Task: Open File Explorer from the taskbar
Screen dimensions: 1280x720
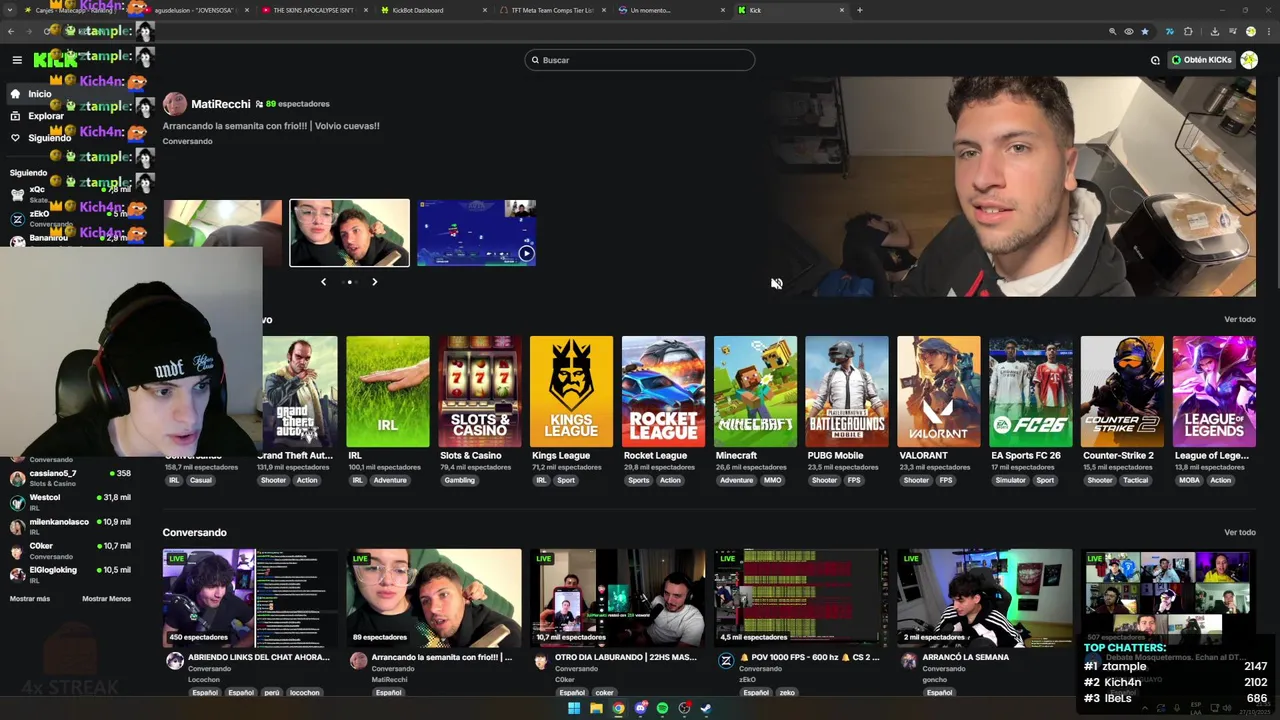Action: (596, 708)
